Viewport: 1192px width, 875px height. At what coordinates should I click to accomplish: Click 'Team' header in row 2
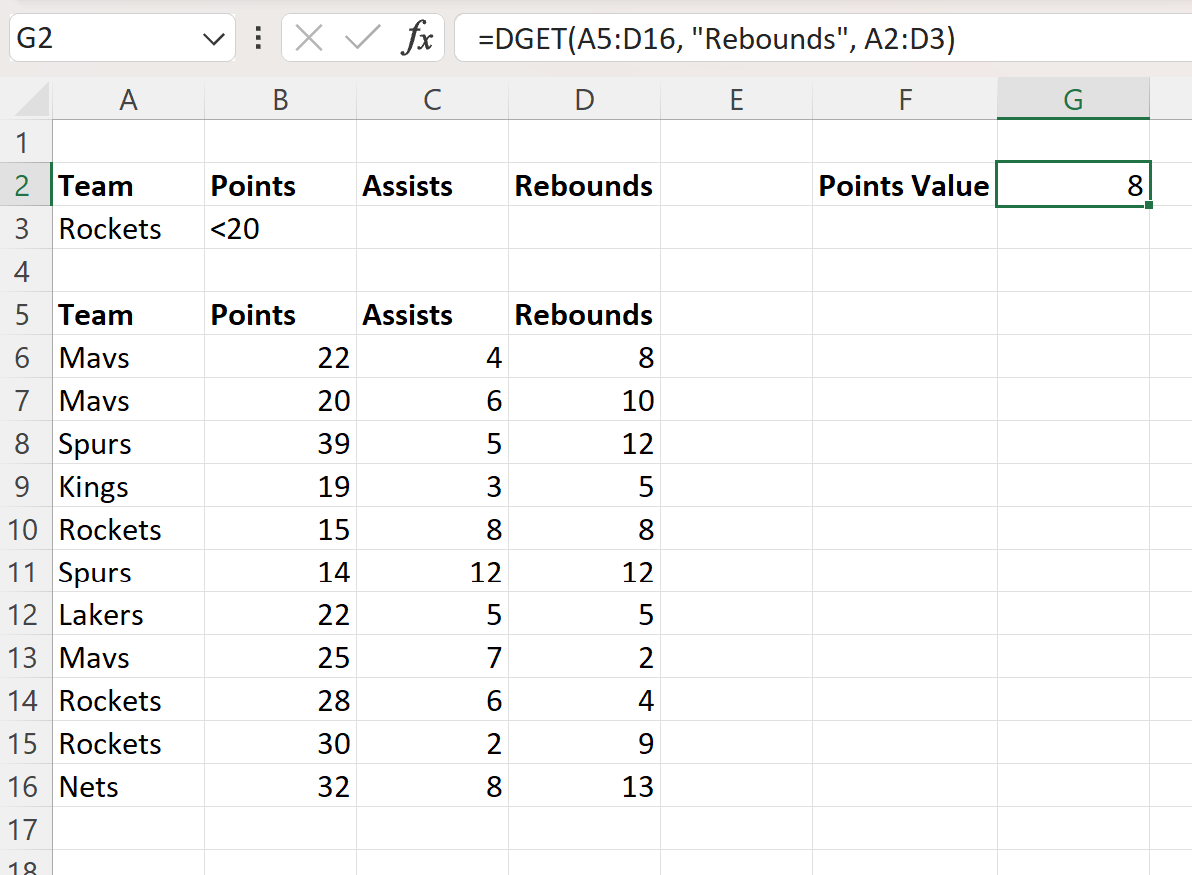click(128, 185)
